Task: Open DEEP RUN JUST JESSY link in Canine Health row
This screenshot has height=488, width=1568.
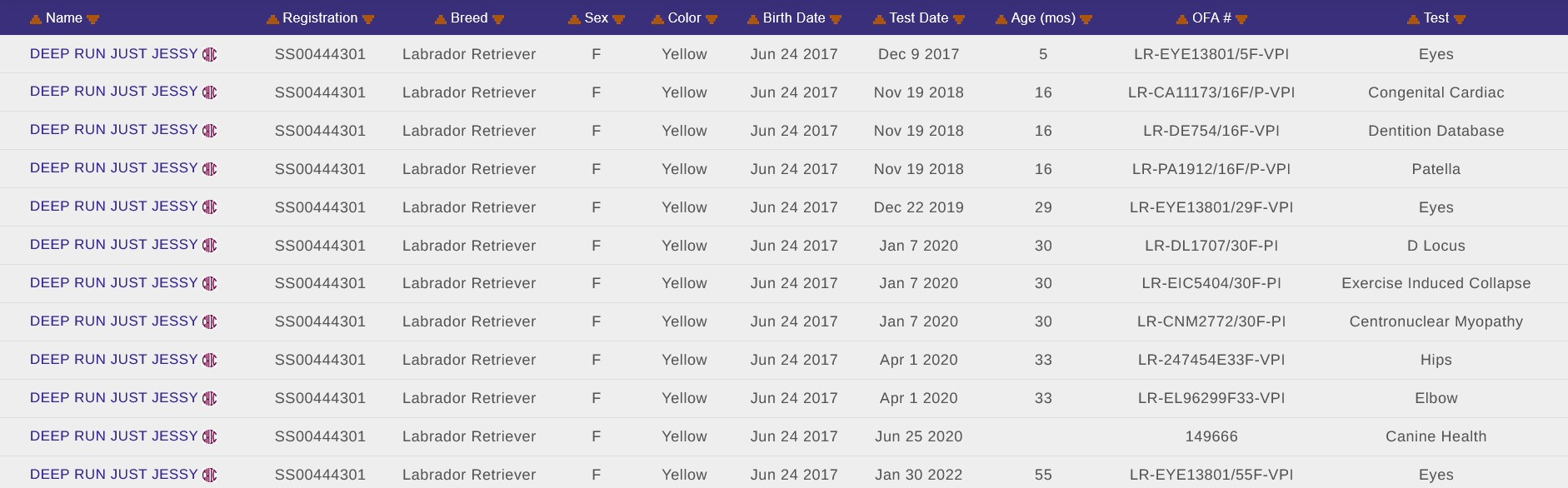Action: pyautogui.click(x=114, y=436)
